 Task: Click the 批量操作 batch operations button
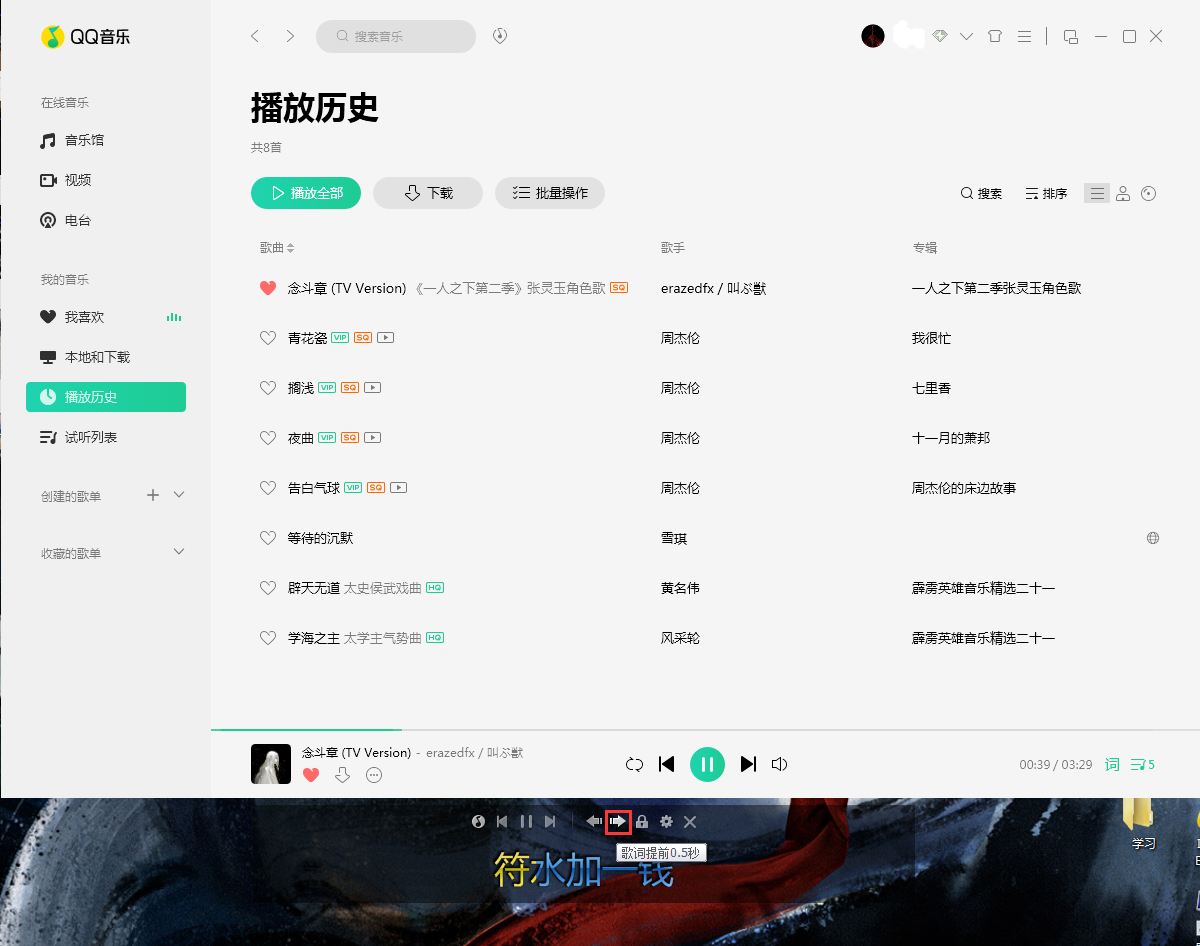click(549, 193)
